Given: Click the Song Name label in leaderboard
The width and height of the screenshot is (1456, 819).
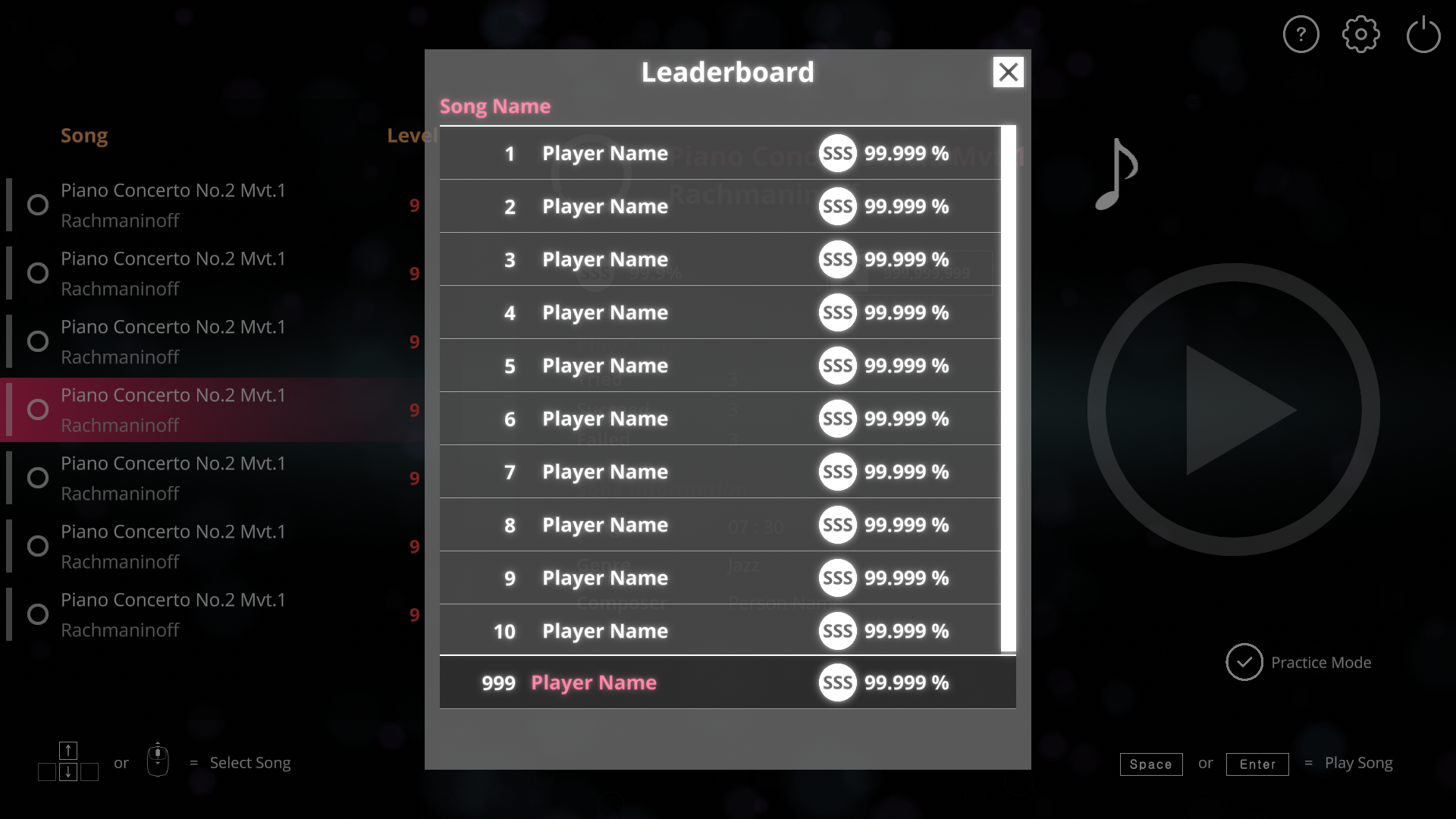Looking at the screenshot, I should pos(495,105).
